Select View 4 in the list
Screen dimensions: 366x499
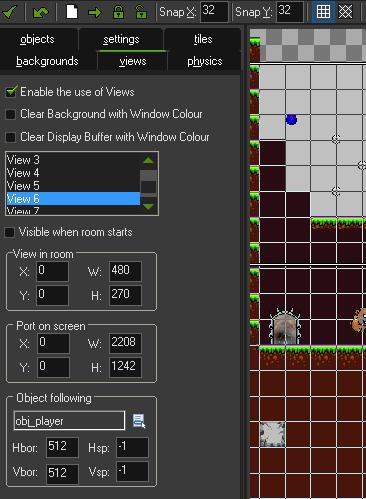73,173
